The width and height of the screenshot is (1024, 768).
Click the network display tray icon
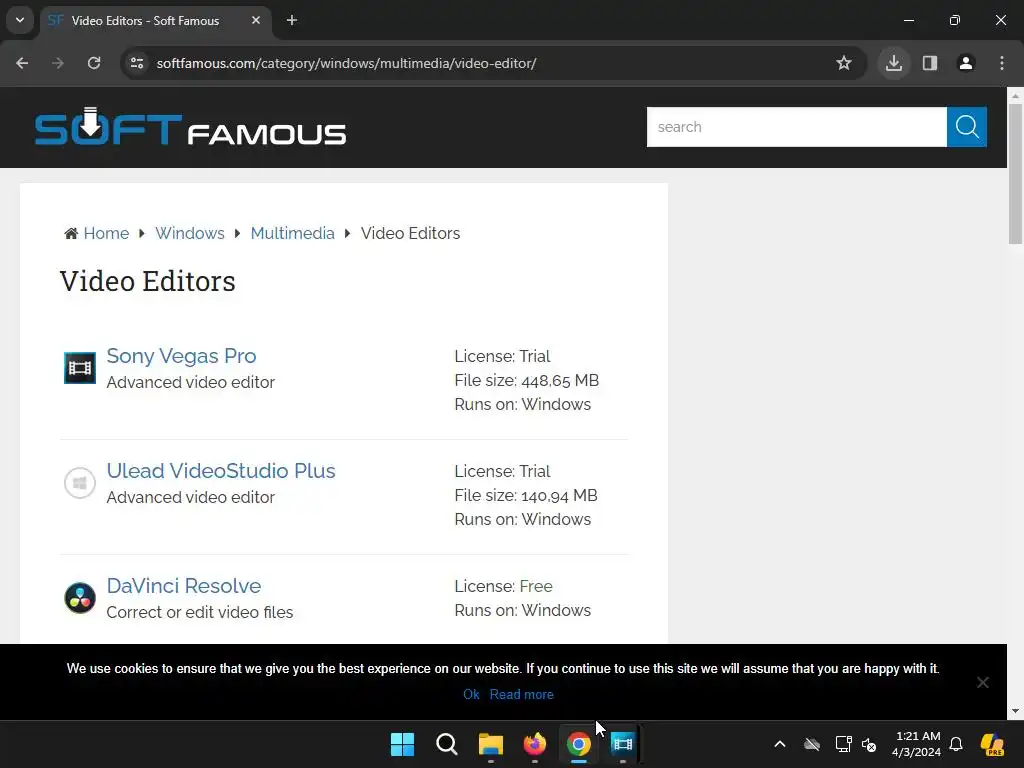tap(843, 744)
